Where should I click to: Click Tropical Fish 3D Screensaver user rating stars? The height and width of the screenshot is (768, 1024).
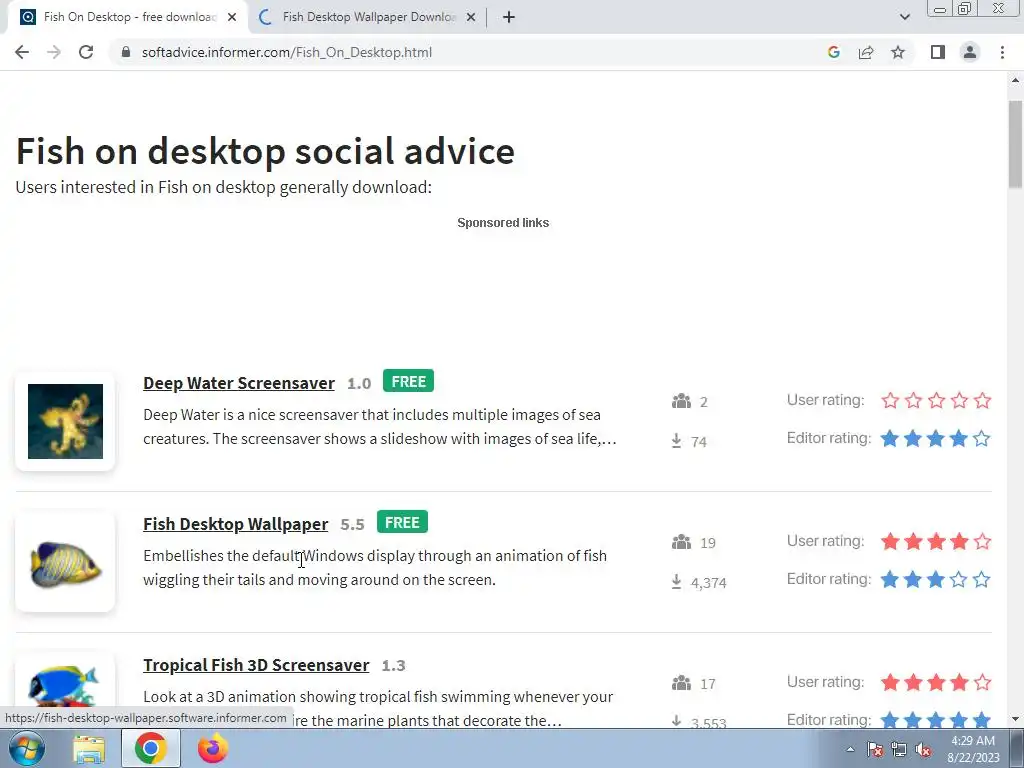(x=936, y=682)
